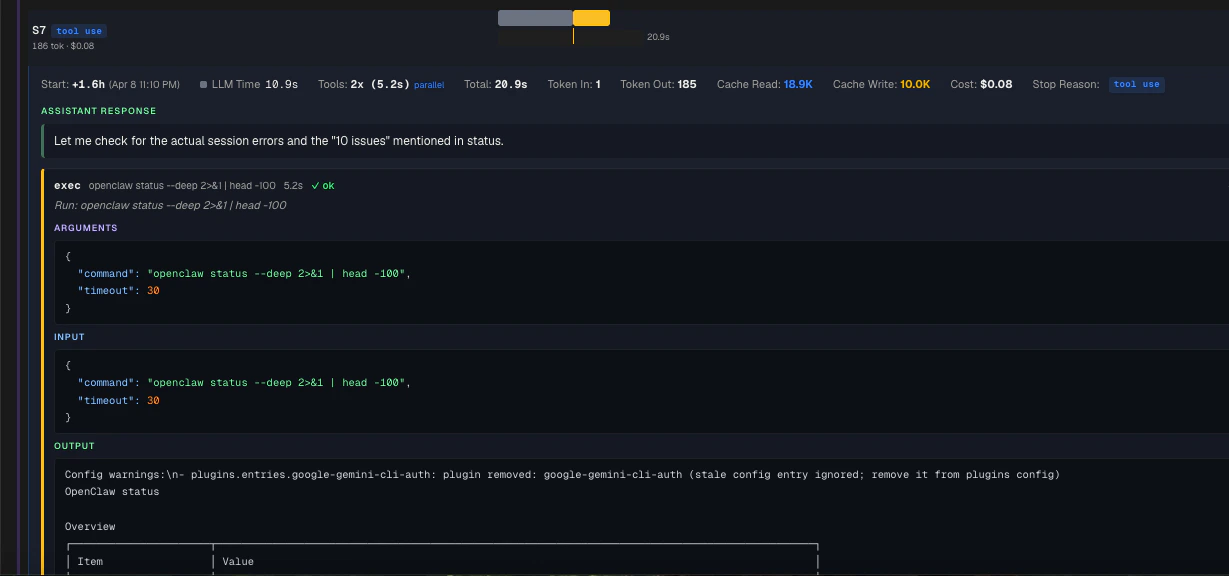Click the 'parallel' label after Tools
This screenshot has width=1229, height=576.
429,85
